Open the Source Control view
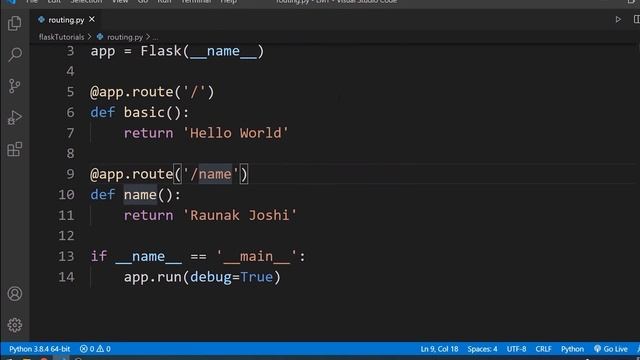 point(15,86)
